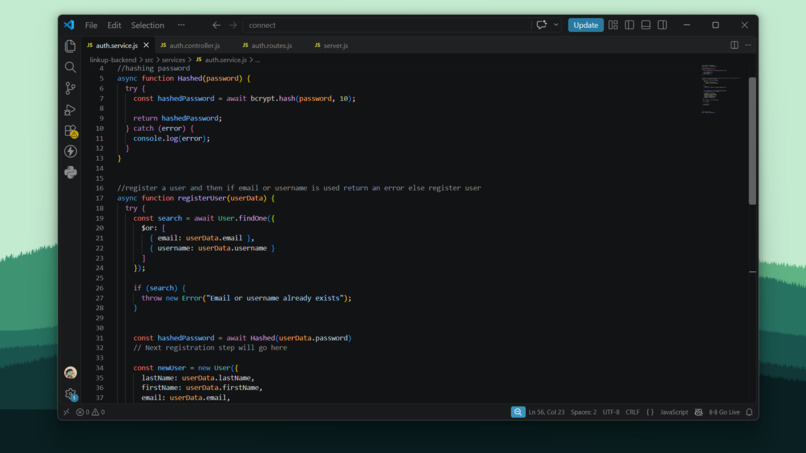Split the editor to the right

[734, 45]
